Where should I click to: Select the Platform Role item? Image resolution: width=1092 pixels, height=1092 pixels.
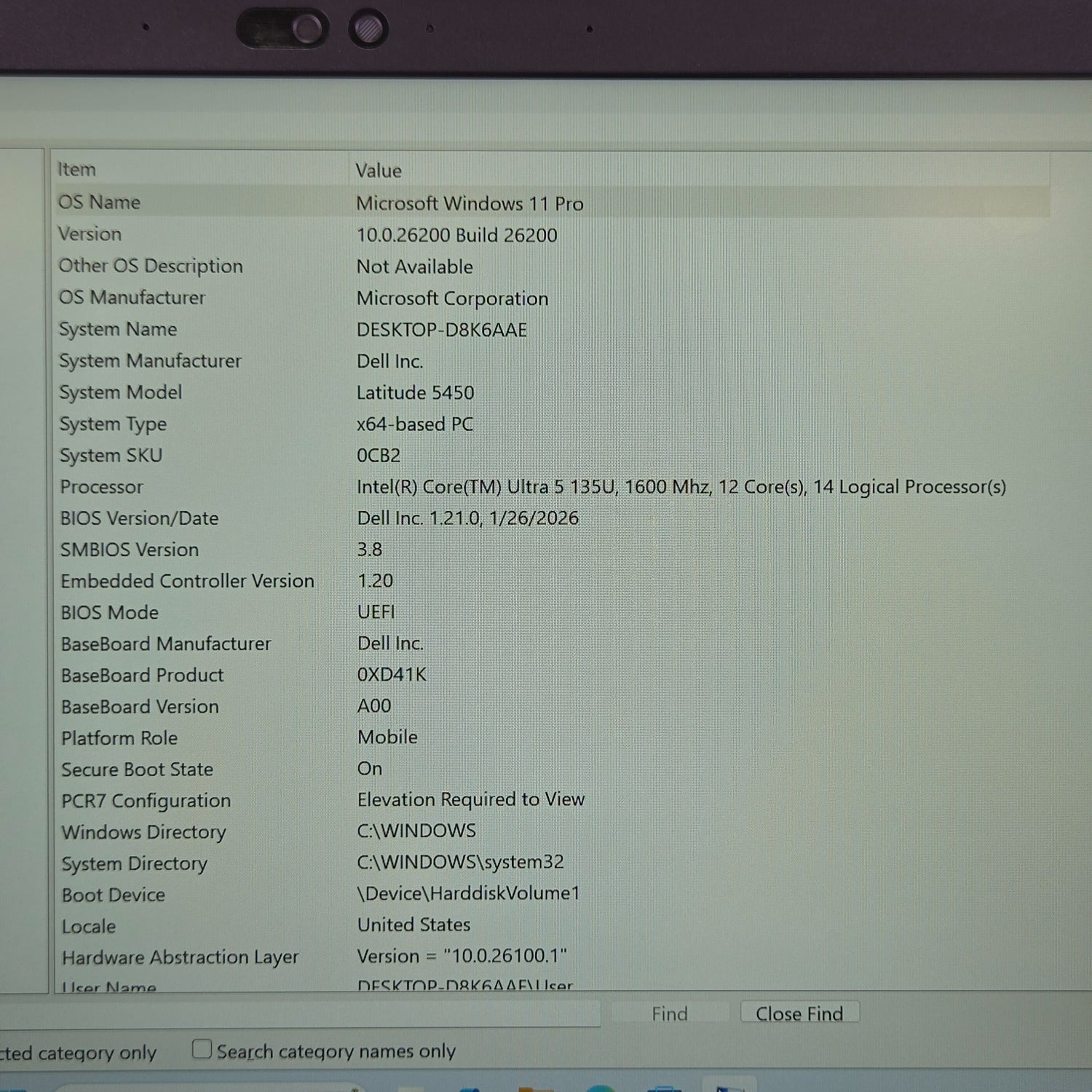pos(119,737)
